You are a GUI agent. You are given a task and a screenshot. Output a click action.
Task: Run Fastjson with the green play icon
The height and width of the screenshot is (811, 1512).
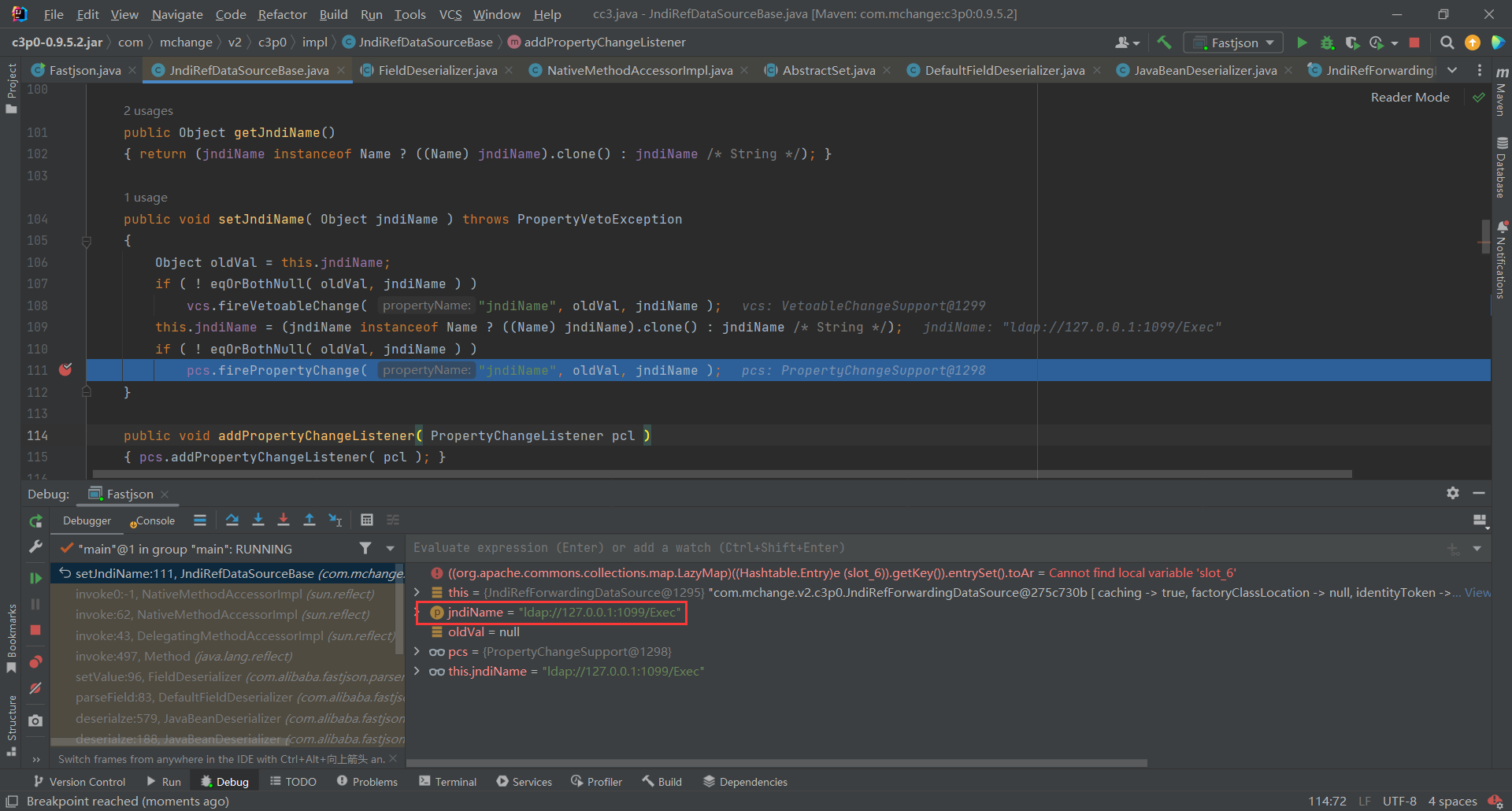tap(1302, 43)
